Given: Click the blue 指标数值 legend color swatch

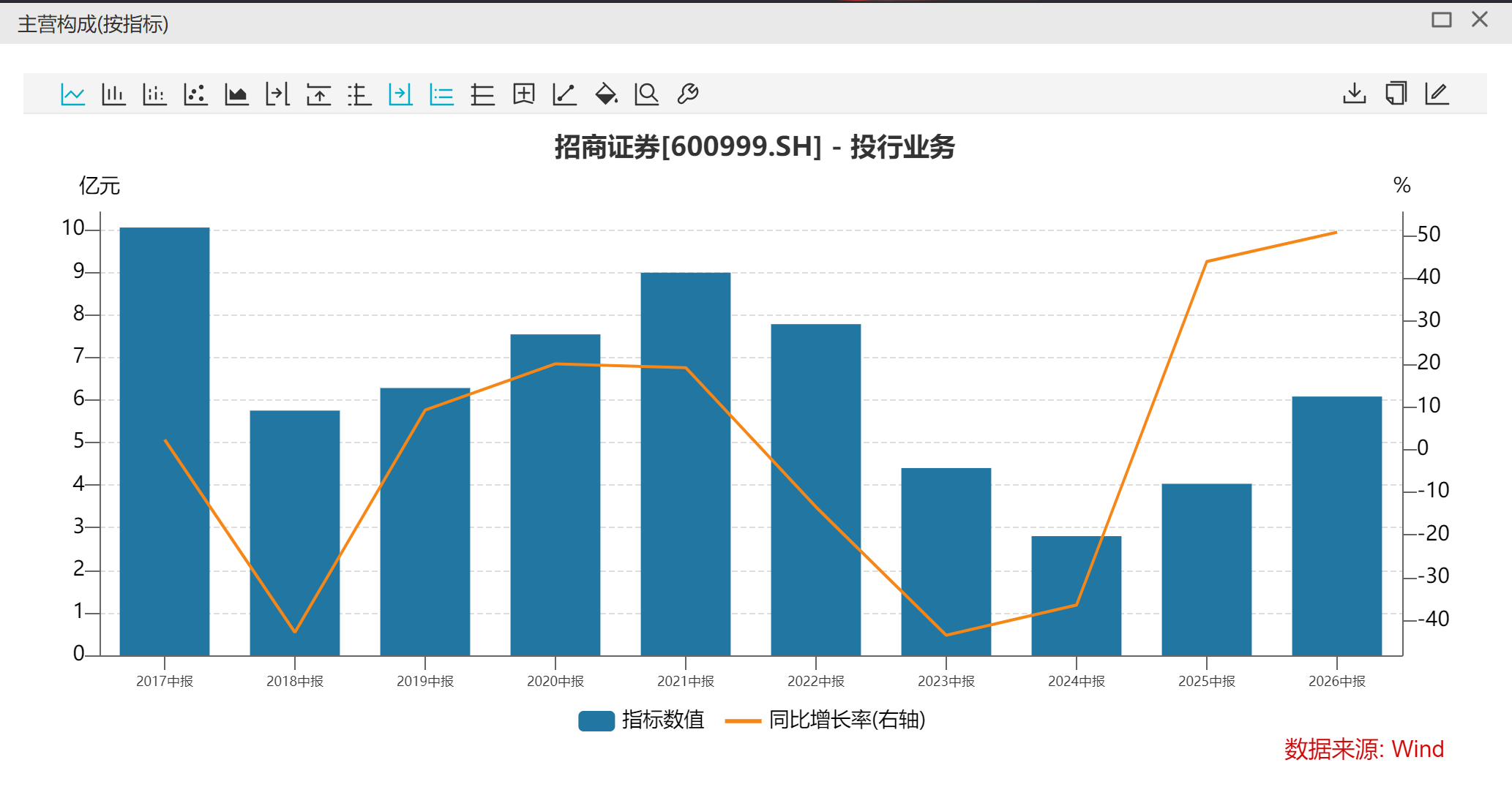Looking at the screenshot, I should coord(596,721).
